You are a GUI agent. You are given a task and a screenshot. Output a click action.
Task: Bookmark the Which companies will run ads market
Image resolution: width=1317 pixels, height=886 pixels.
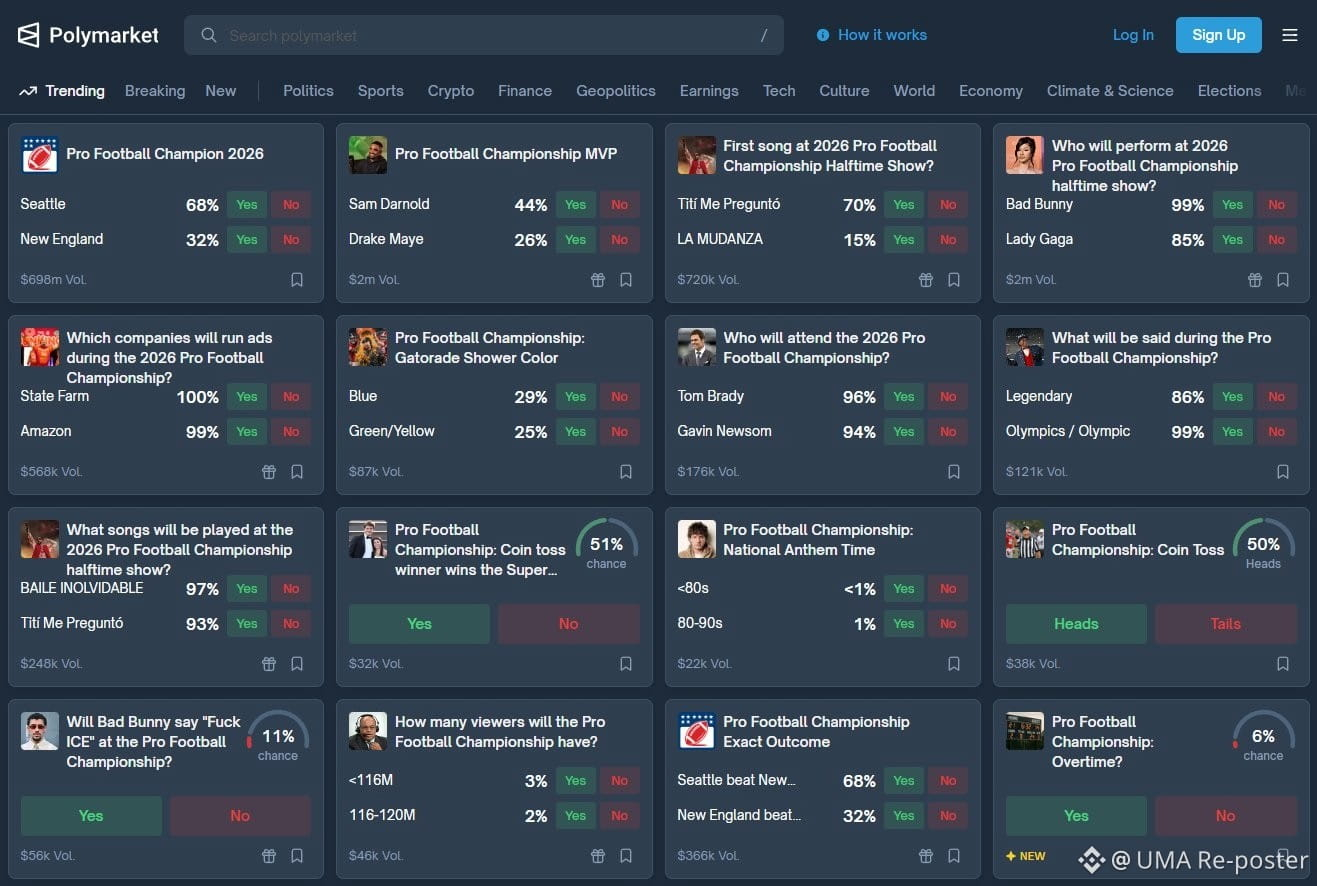tap(297, 472)
